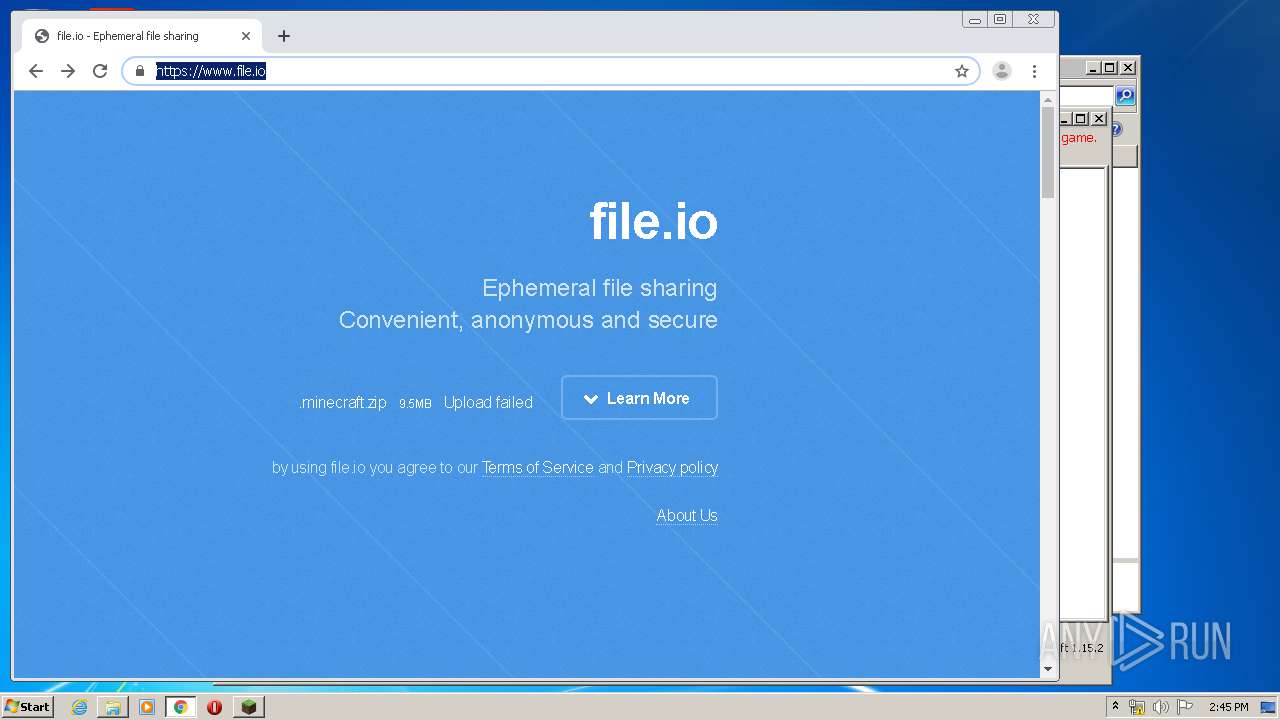The height and width of the screenshot is (720, 1280).
Task: Open the network tray icon
Action: click(x=1137, y=707)
